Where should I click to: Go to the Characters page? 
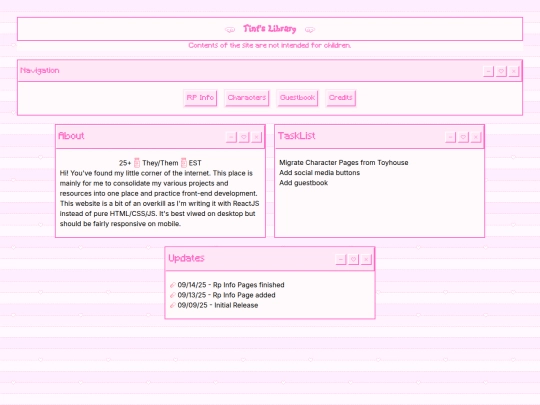click(x=247, y=98)
